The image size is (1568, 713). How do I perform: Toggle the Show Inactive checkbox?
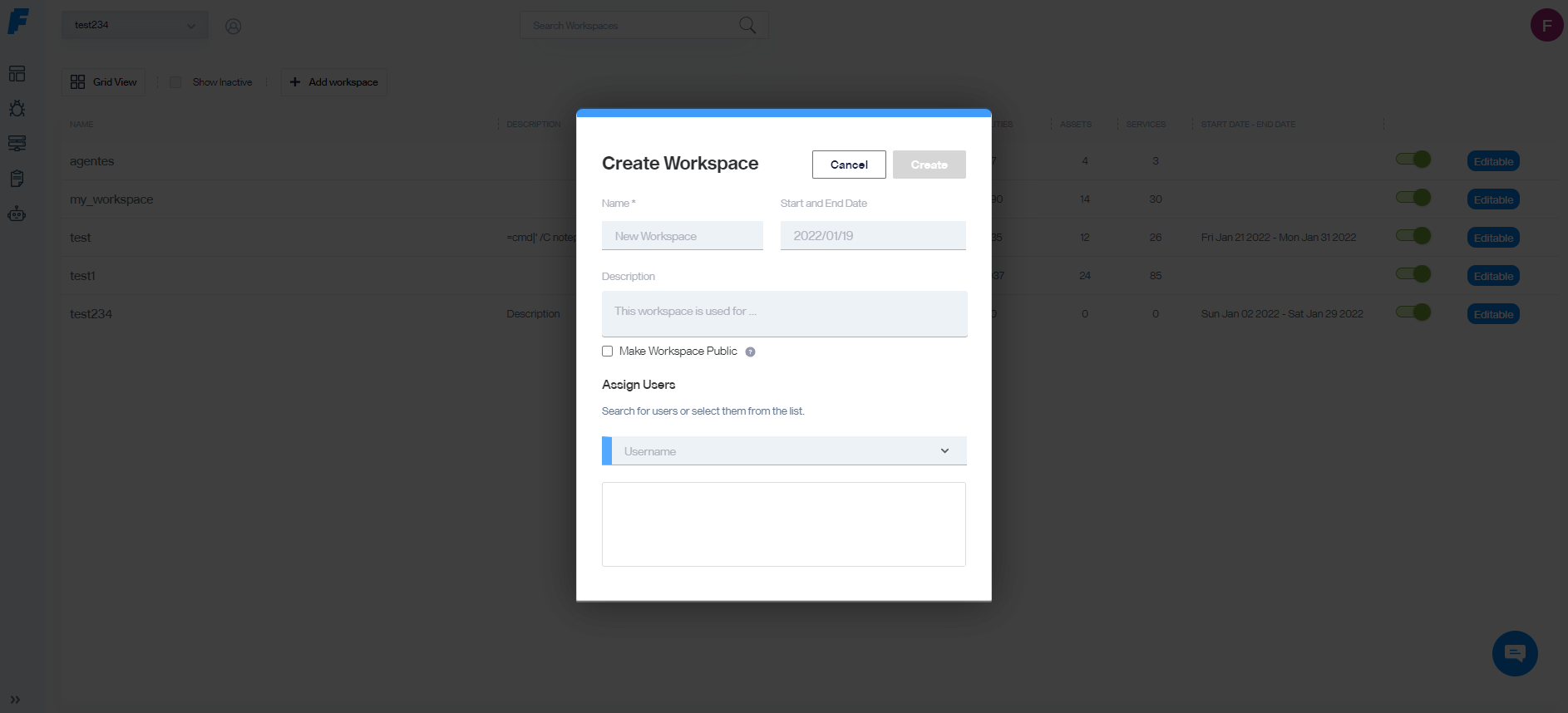coord(175,82)
